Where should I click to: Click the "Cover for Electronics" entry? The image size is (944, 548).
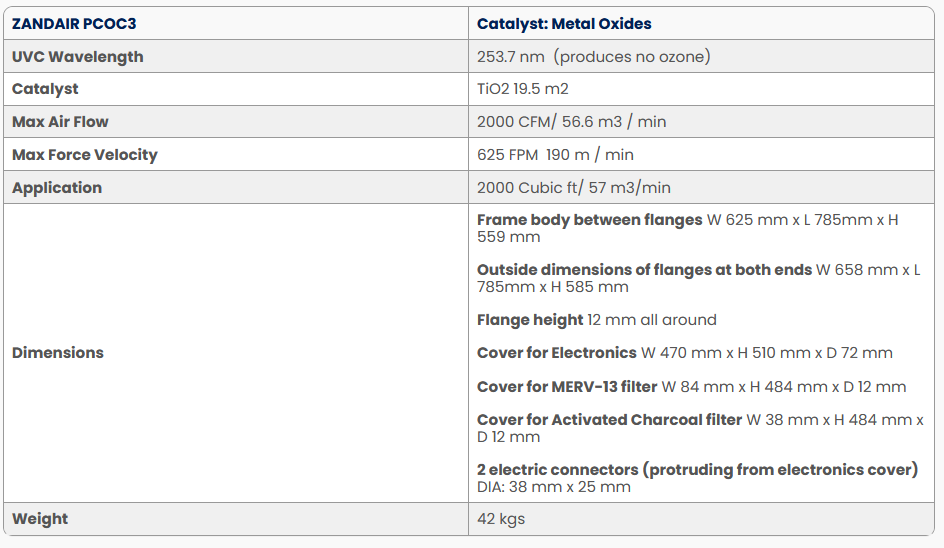pos(557,353)
